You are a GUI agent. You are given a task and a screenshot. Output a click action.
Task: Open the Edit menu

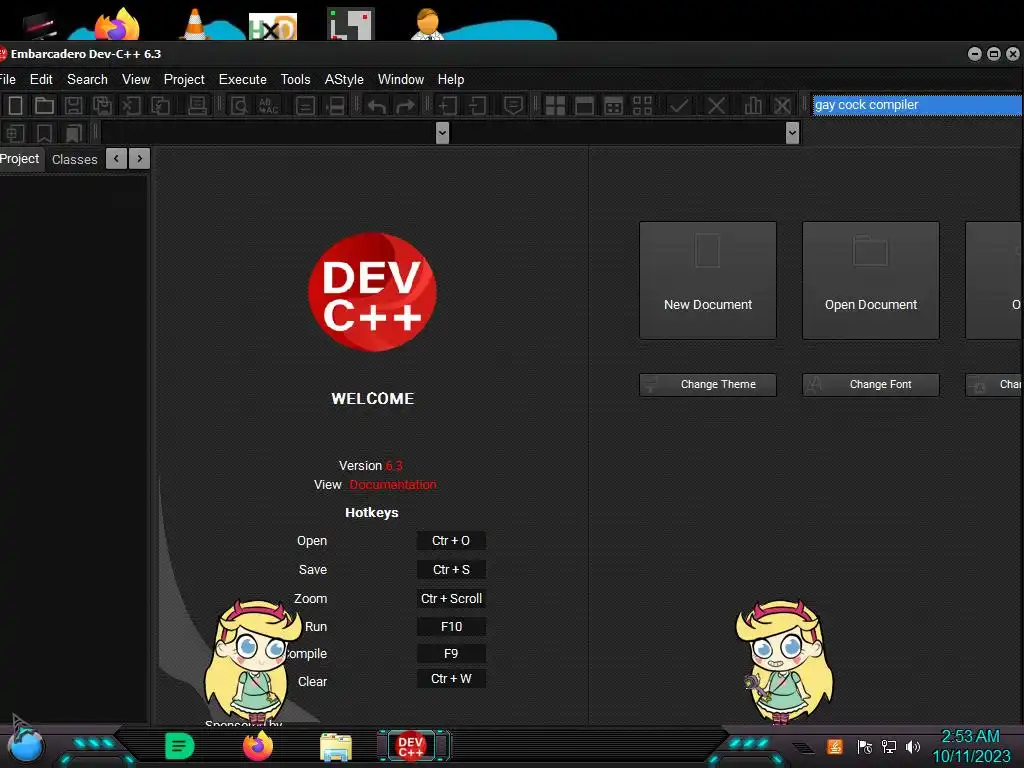[x=41, y=79]
